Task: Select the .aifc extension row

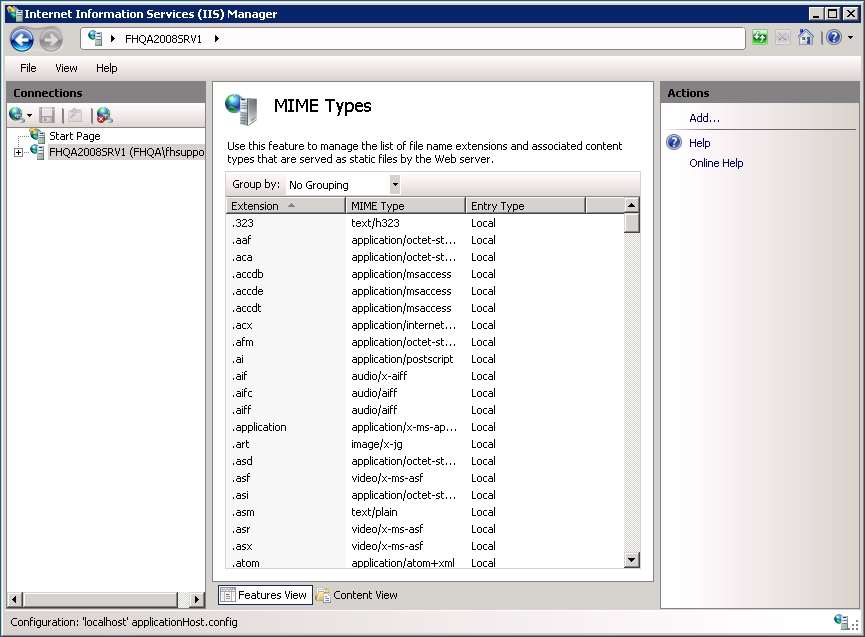Action: (x=425, y=393)
